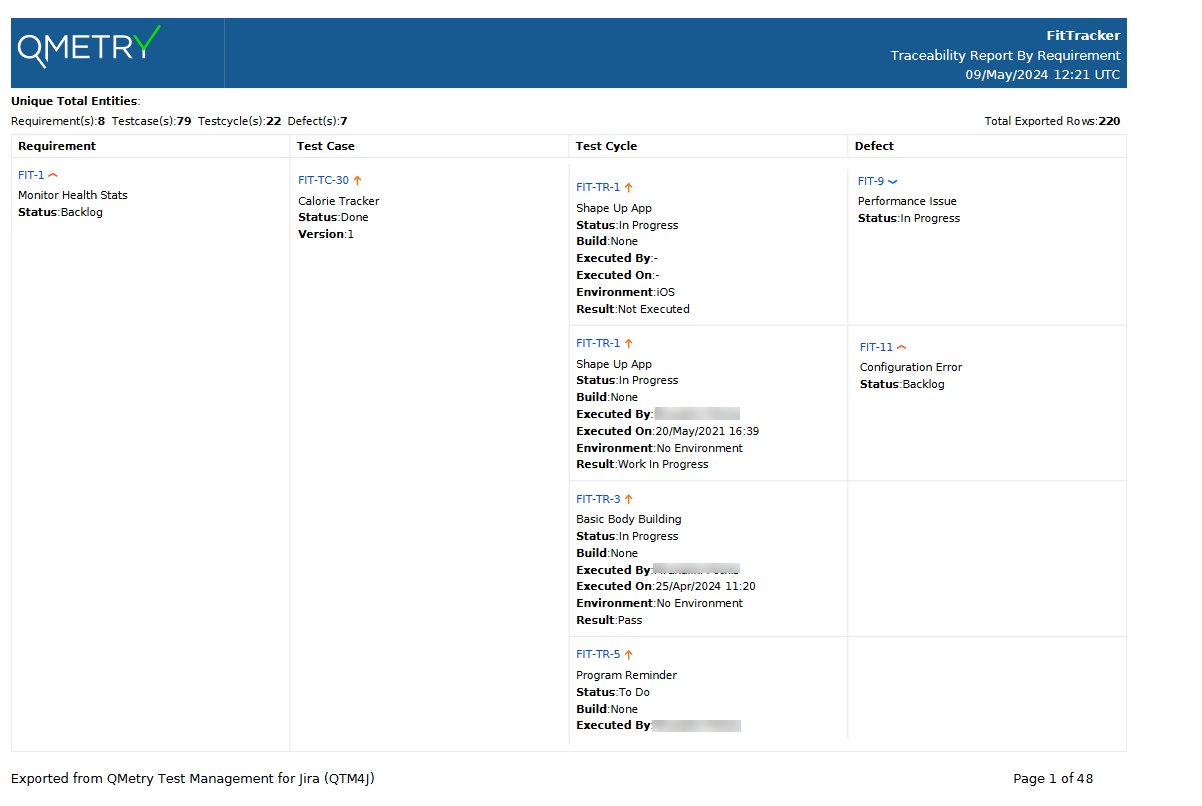Click the priority arrow beside FIT-TR-5

pos(629,655)
